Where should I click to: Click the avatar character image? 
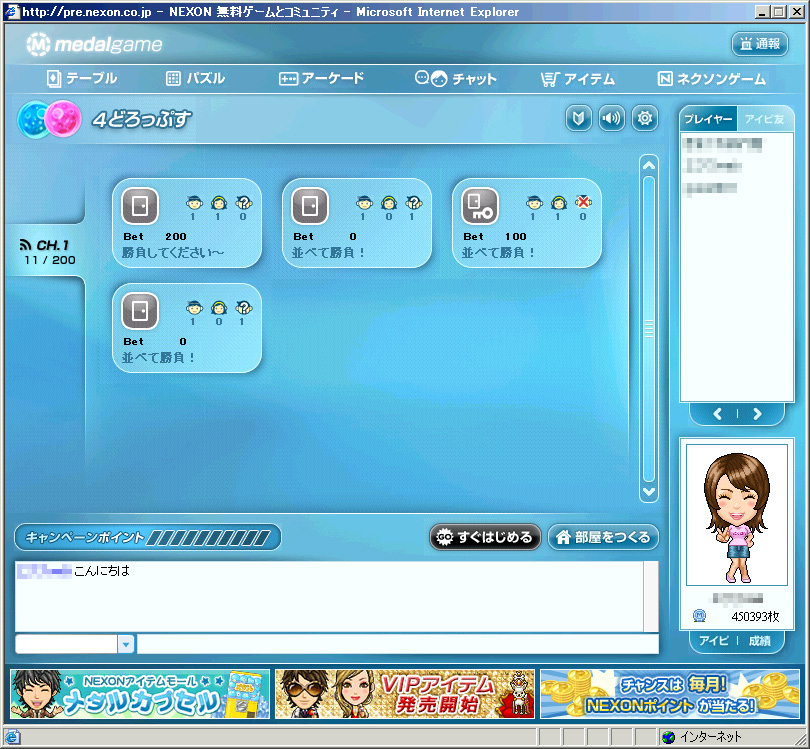(x=737, y=515)
